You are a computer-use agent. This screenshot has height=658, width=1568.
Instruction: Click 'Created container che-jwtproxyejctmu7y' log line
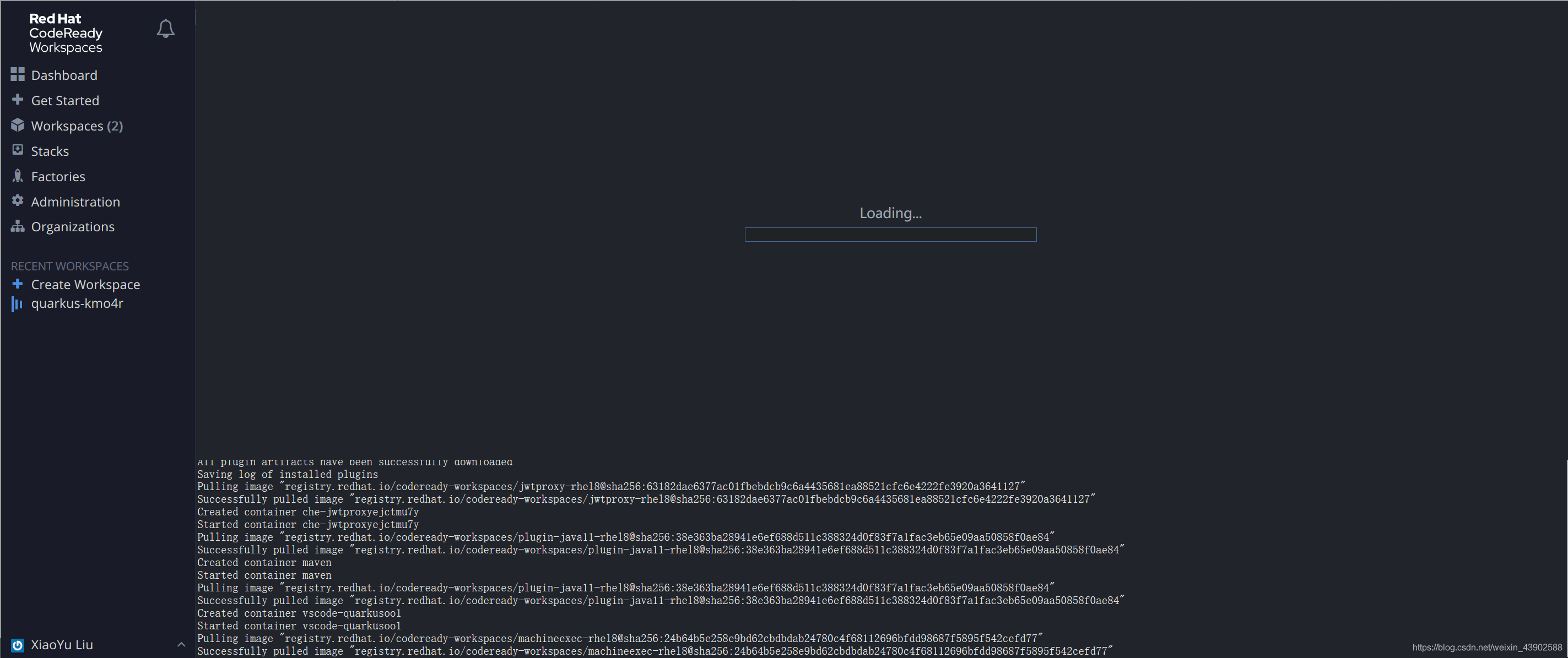point(308,512)
